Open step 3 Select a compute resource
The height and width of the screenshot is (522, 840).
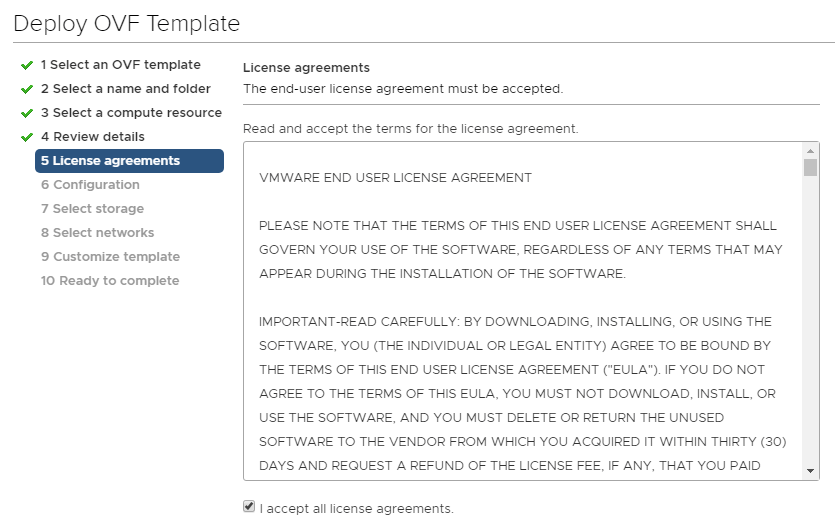[131, 113]
